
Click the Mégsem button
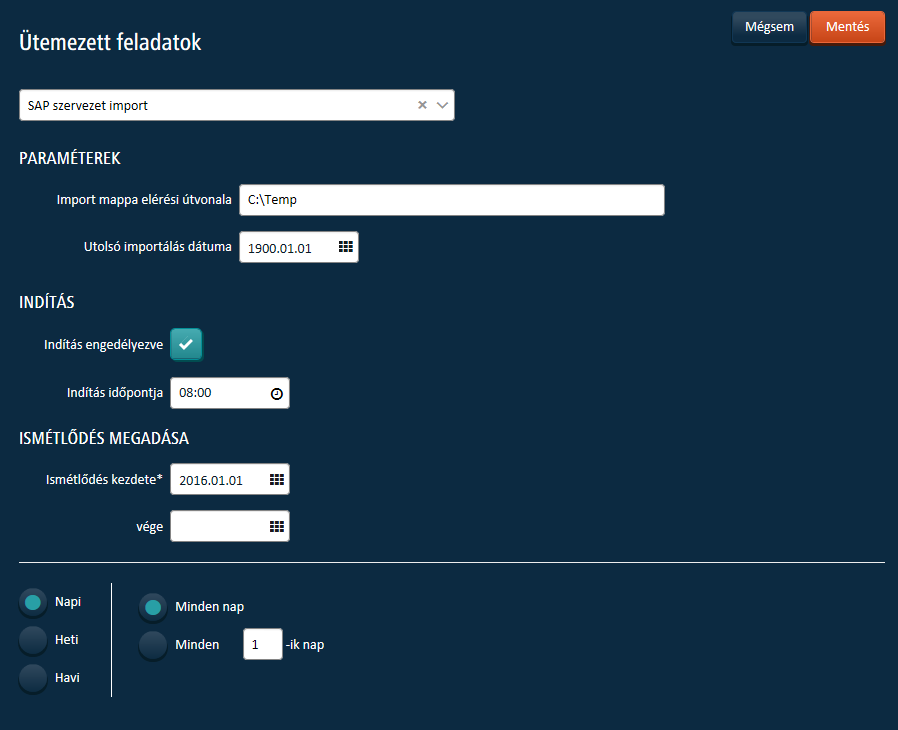769,27
